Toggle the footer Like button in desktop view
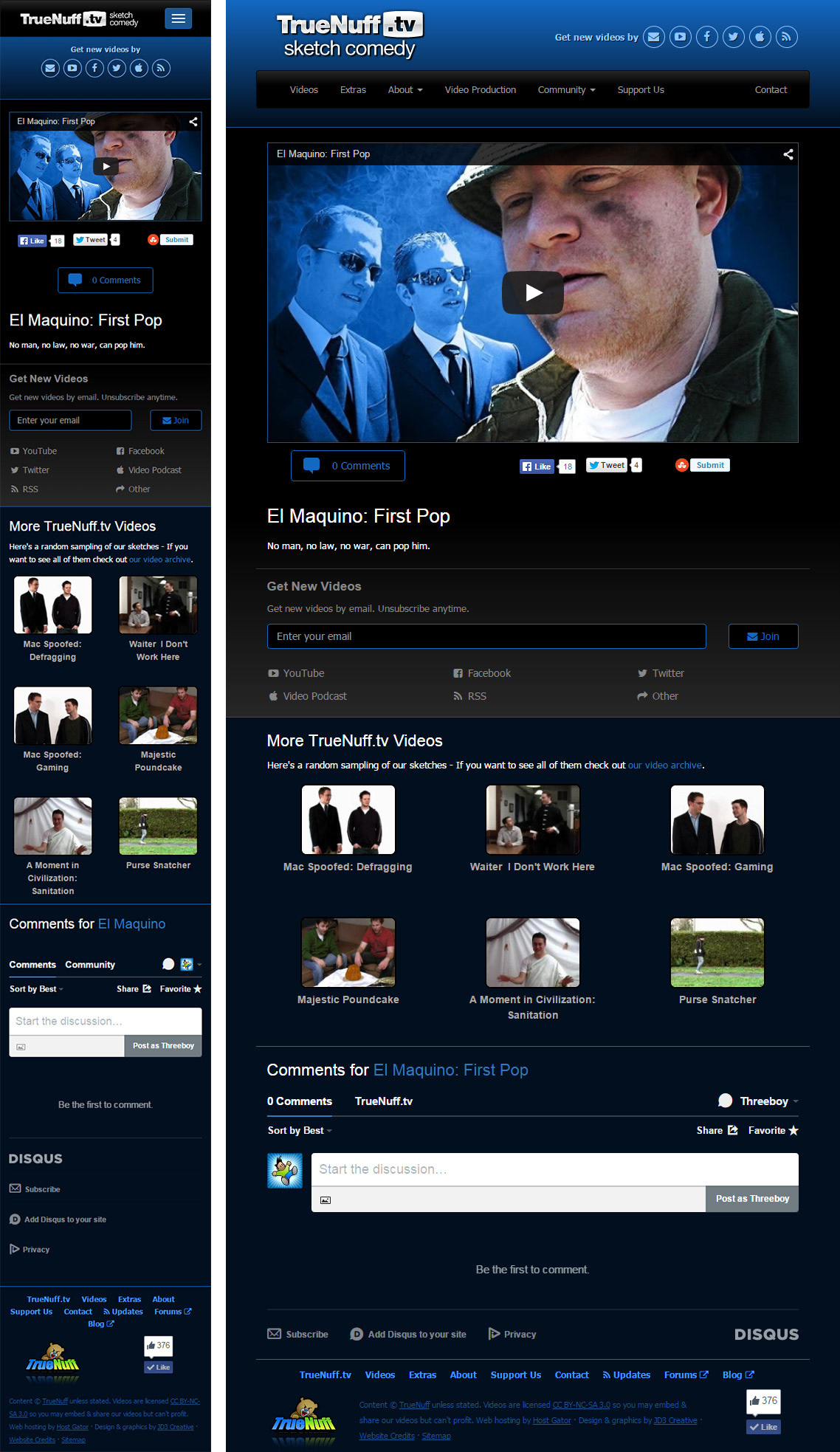The image size is (840, 1452). [763, 1427]
